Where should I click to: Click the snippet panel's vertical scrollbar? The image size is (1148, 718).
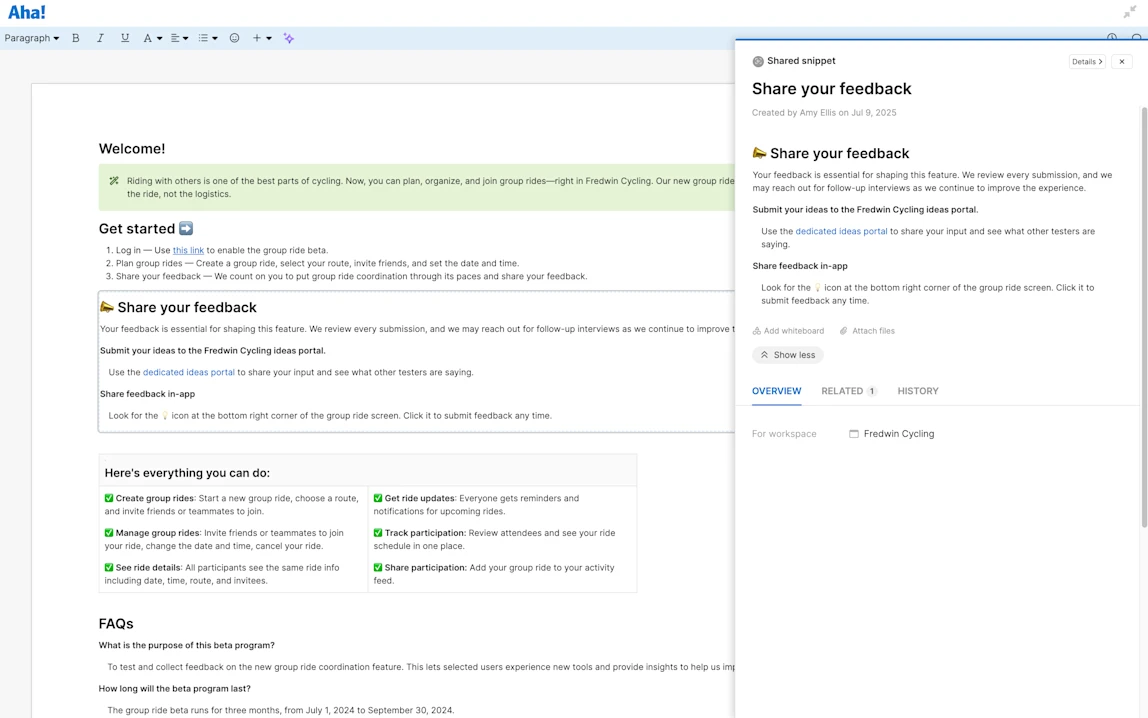pyautogui.click(x=1144, y=316)
